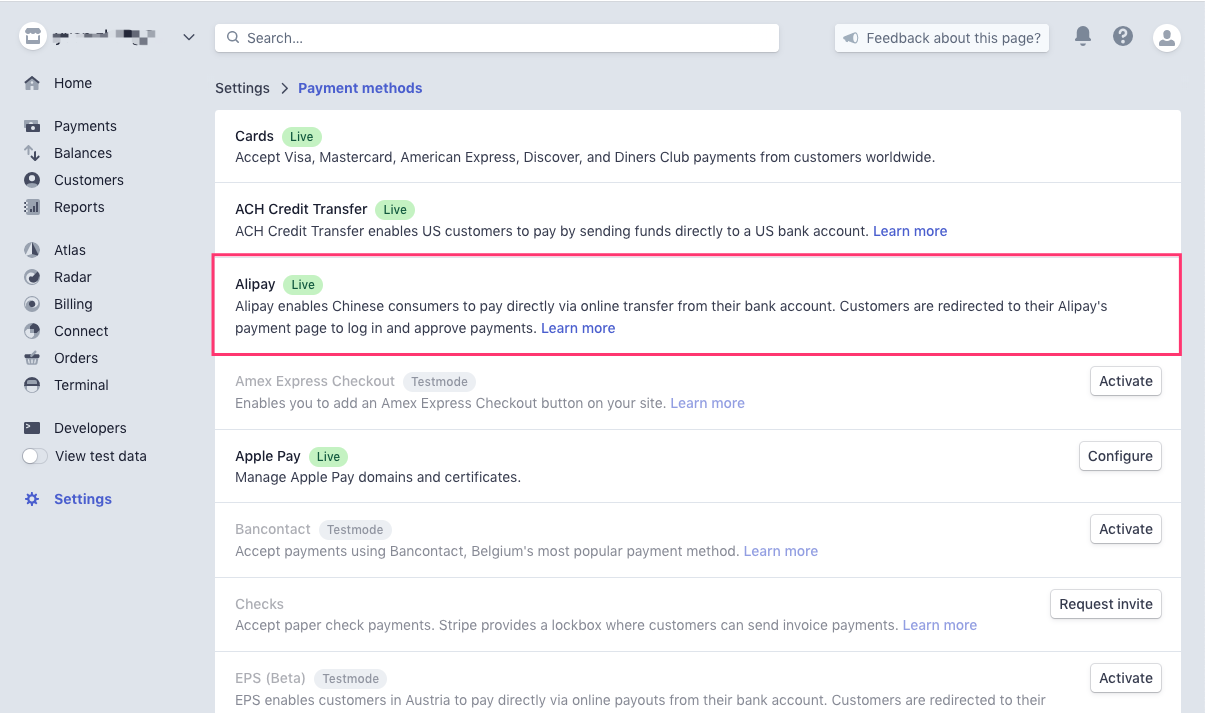Click the Search input field
This screenshot has height=713, width=1205.
[x=497, y=38]
